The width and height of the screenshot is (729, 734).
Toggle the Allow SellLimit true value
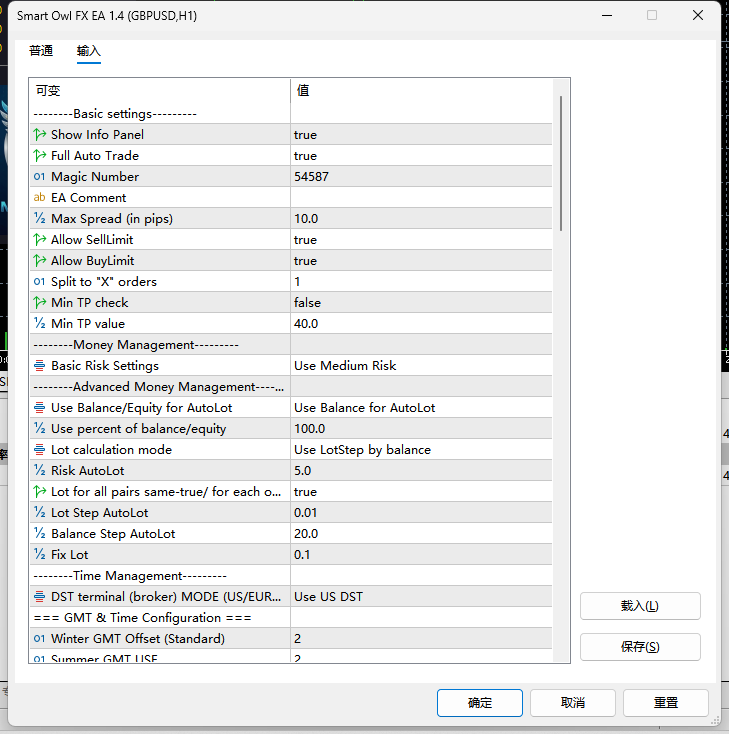[x=421, y=240]
